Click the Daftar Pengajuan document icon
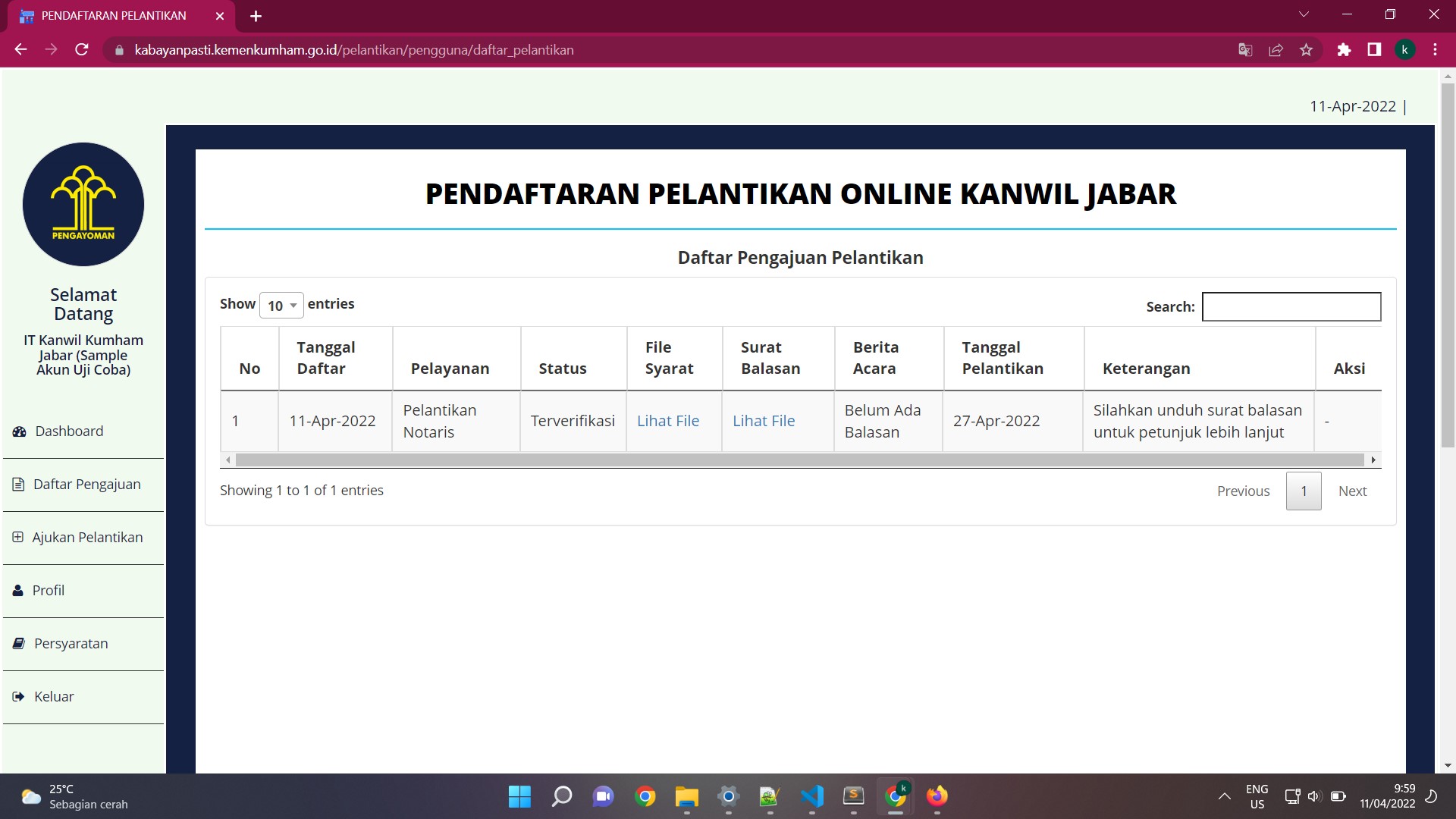This screenshot has width=1456, height=819. 18,484
